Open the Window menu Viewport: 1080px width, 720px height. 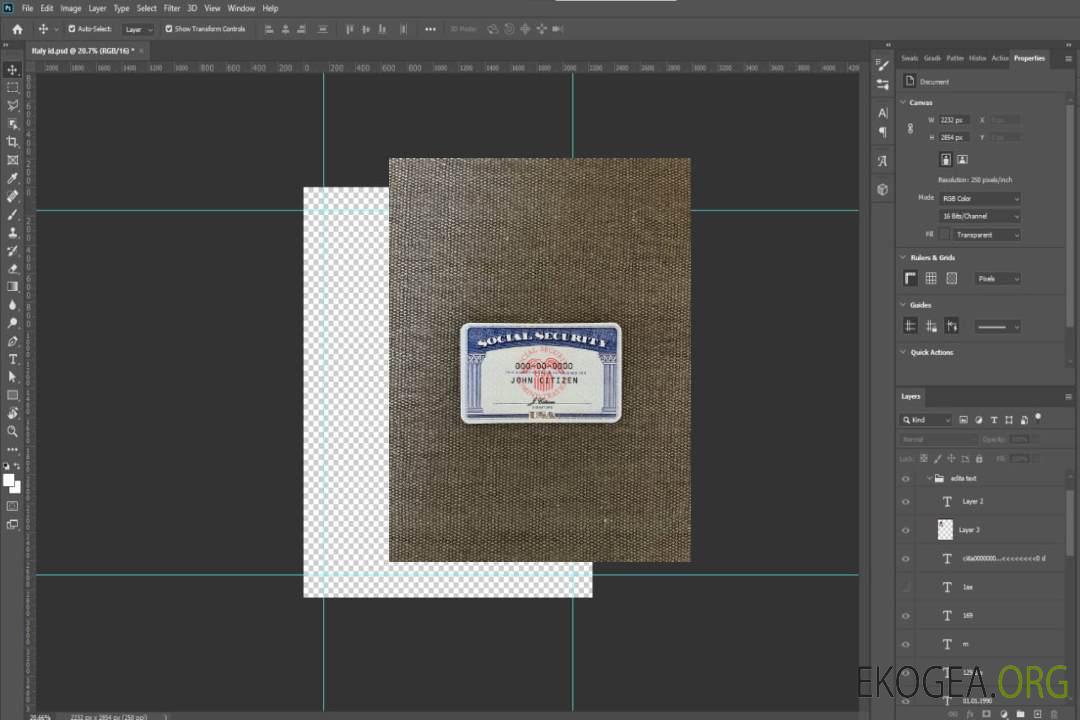(x=241, y=8)
